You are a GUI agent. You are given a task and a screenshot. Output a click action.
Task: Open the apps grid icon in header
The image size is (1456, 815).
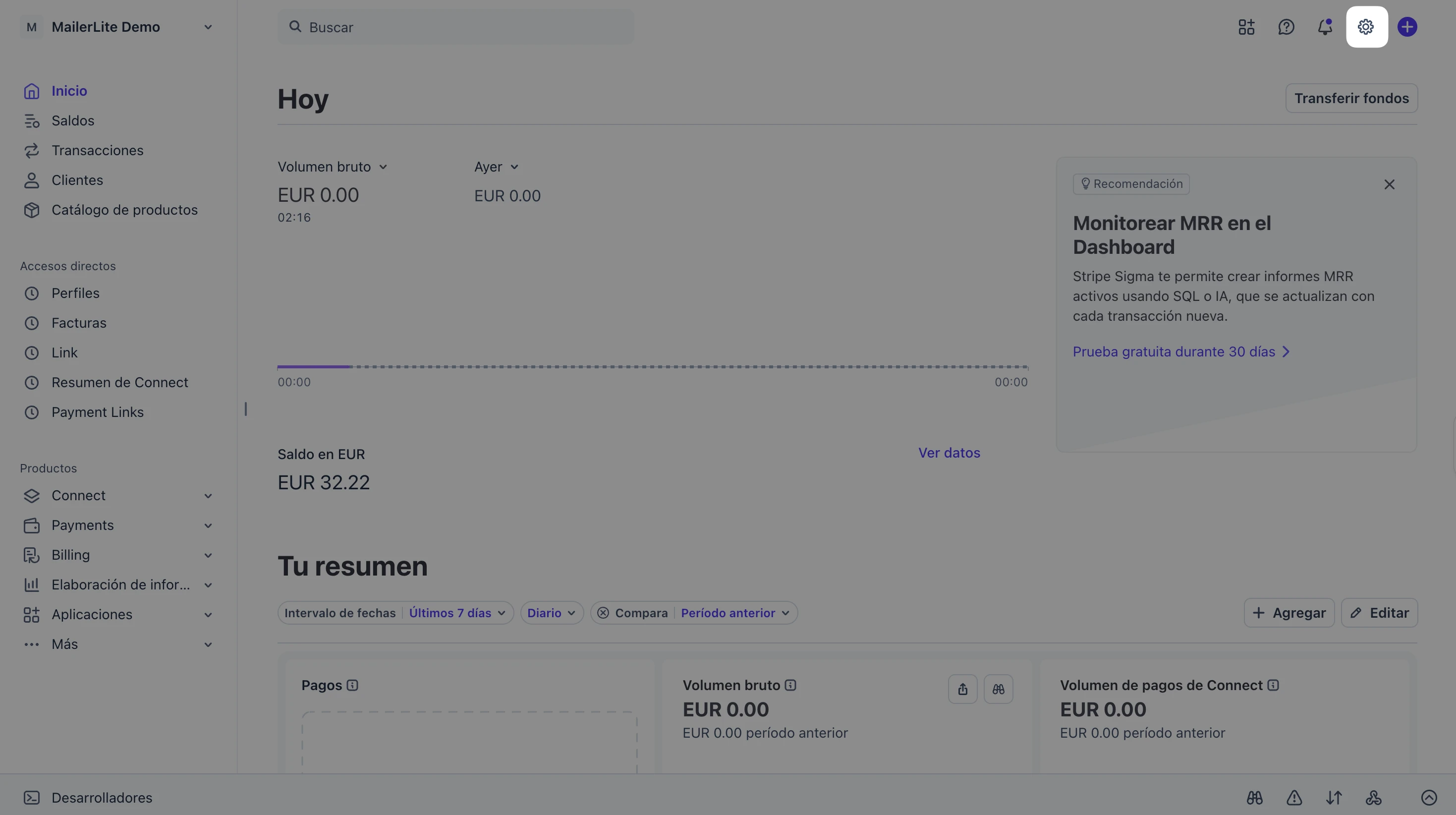tap(1246, 27)
